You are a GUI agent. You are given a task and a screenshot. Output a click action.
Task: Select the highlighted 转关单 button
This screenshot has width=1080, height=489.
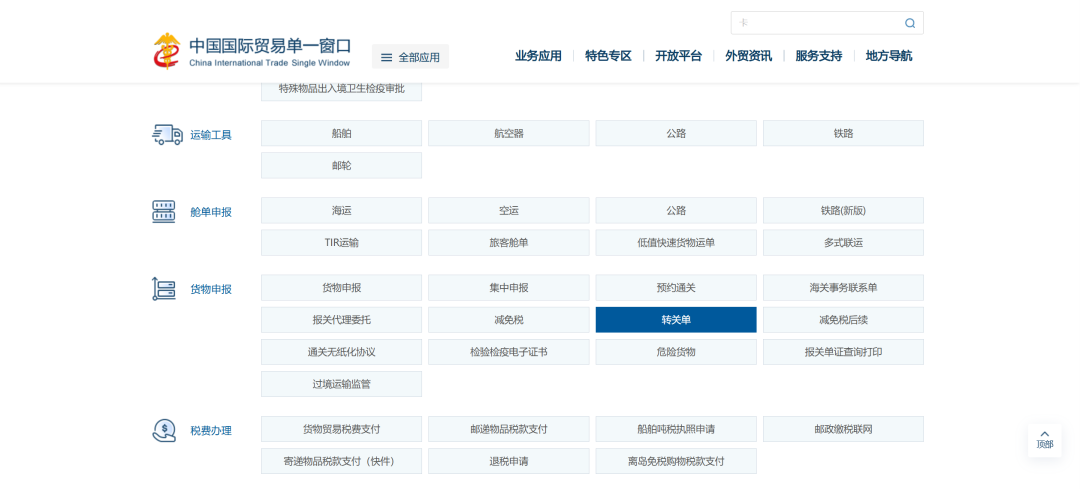pos(676,320)
